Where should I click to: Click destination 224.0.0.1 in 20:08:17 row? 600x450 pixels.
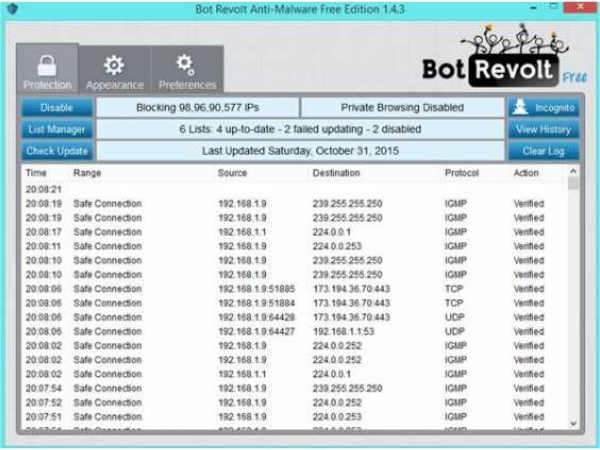click(x=332, y=232)
